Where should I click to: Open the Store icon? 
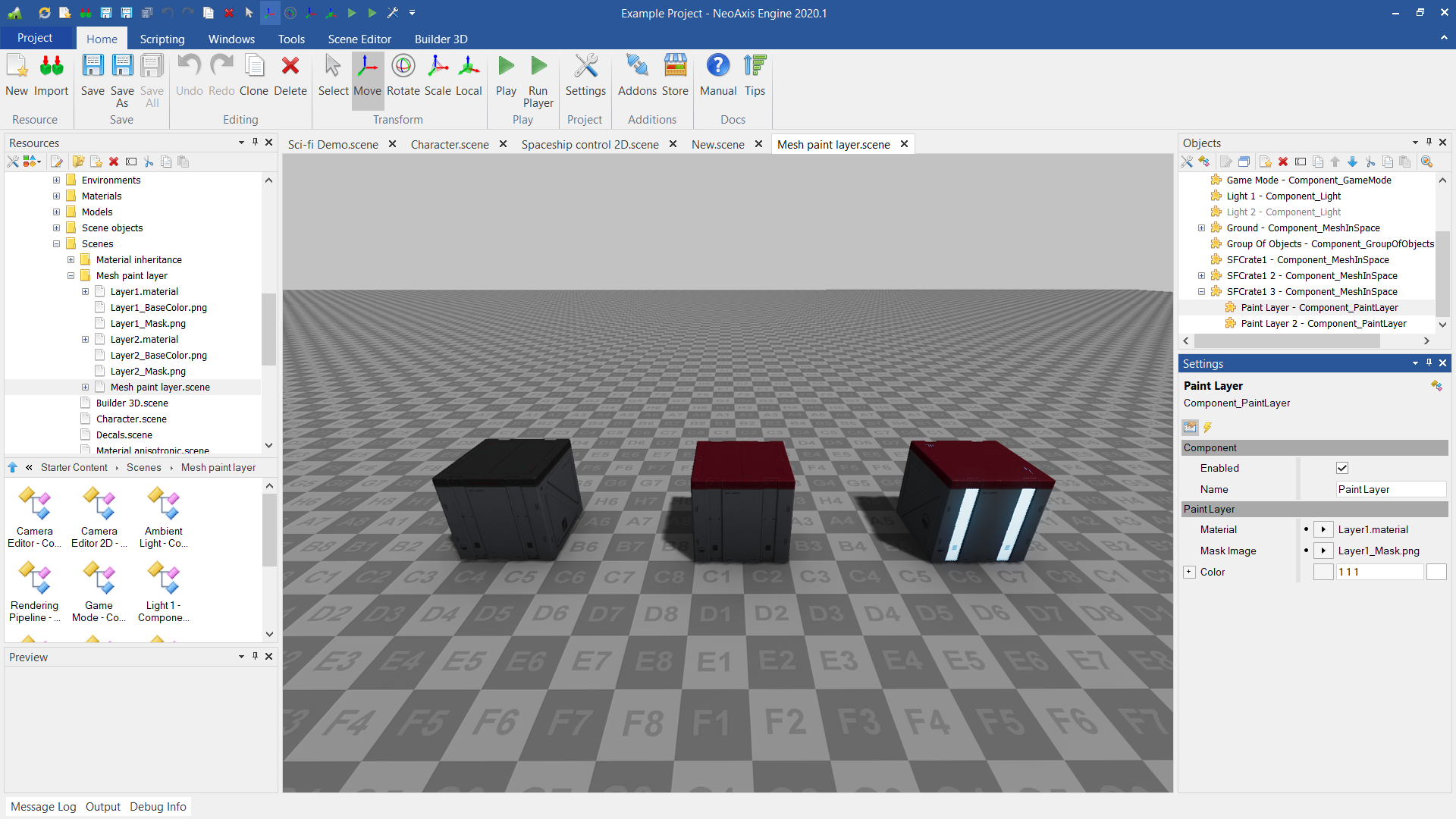(x=675, y=76)
